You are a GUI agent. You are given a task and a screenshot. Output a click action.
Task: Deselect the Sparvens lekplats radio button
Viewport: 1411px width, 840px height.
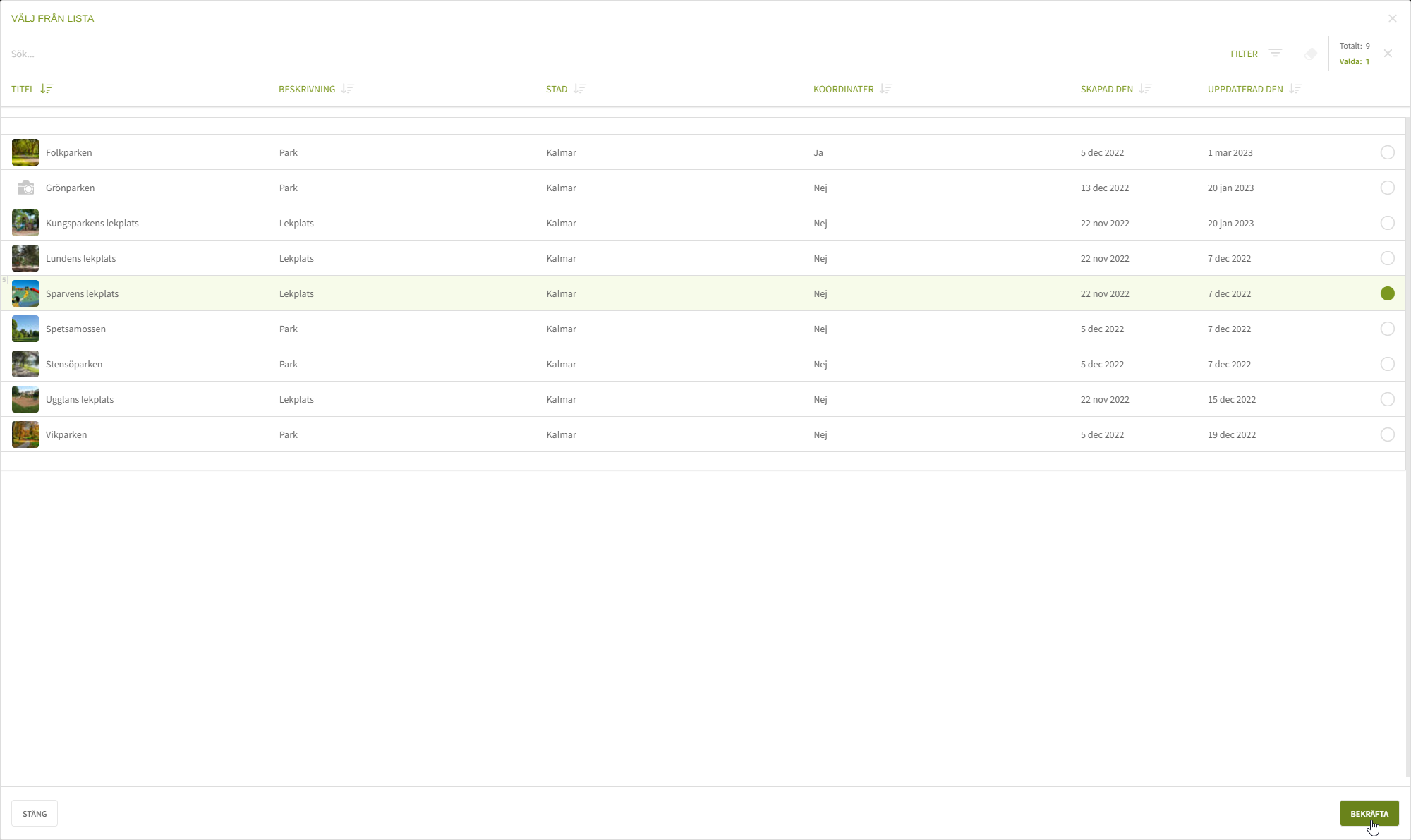tap(1387, 293)
